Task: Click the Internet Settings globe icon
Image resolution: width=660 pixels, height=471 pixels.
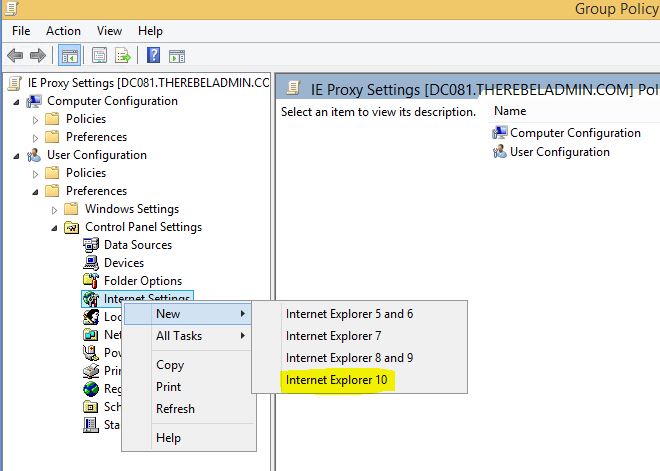Action: (91, 299)
